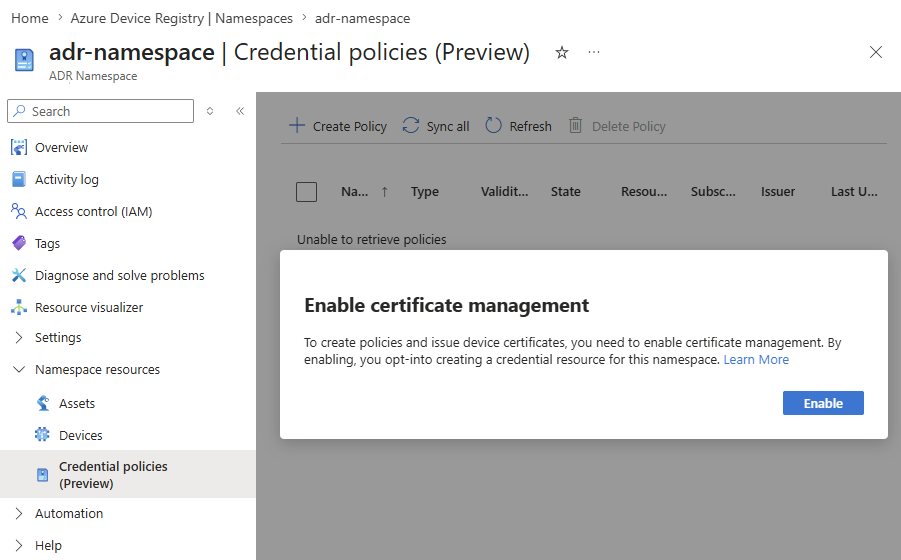Click the 'Unable to retrieve policies' message
901x560 pixels.
coord(372,240)
